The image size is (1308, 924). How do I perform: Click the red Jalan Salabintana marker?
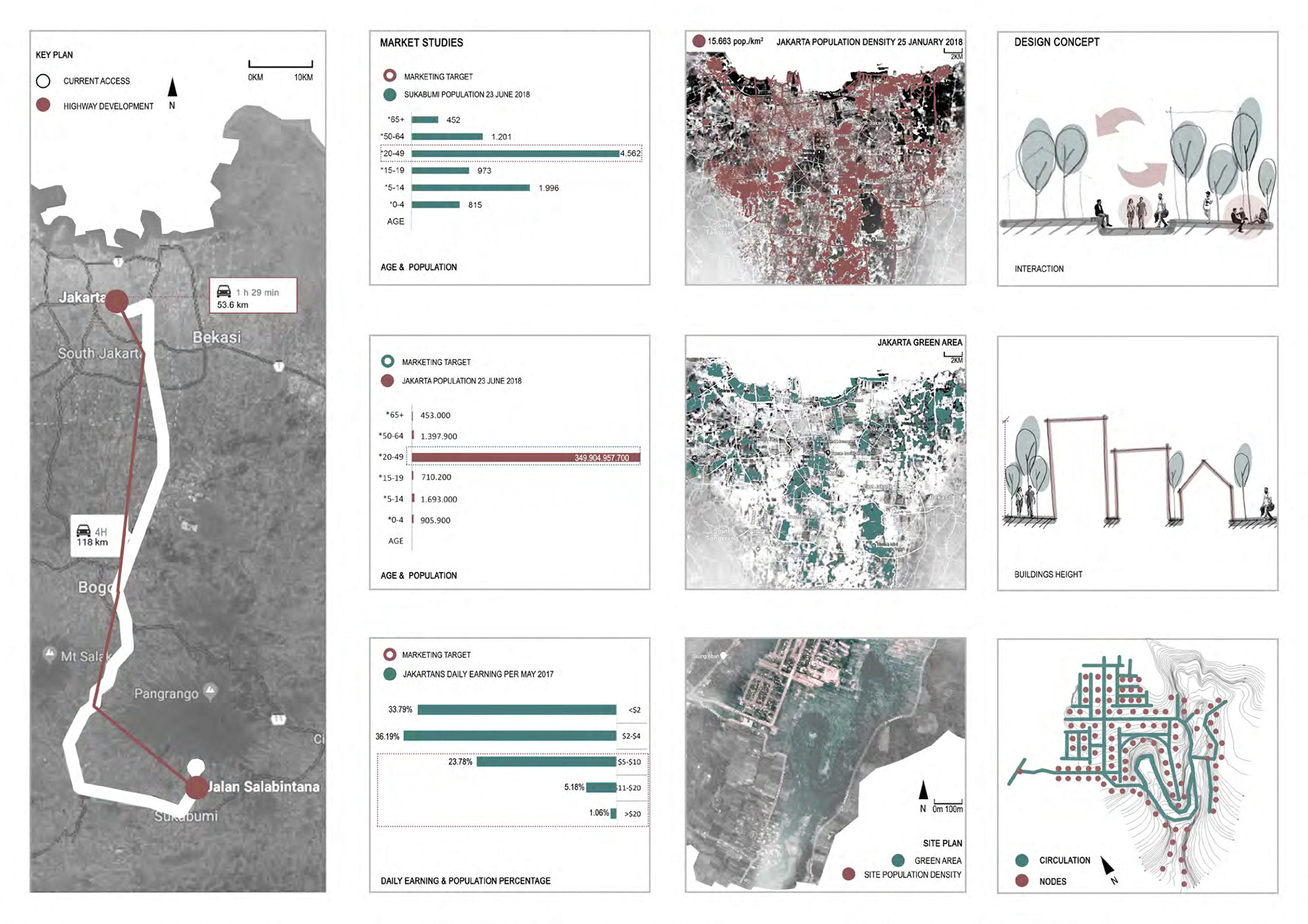(x=196, y=787)
